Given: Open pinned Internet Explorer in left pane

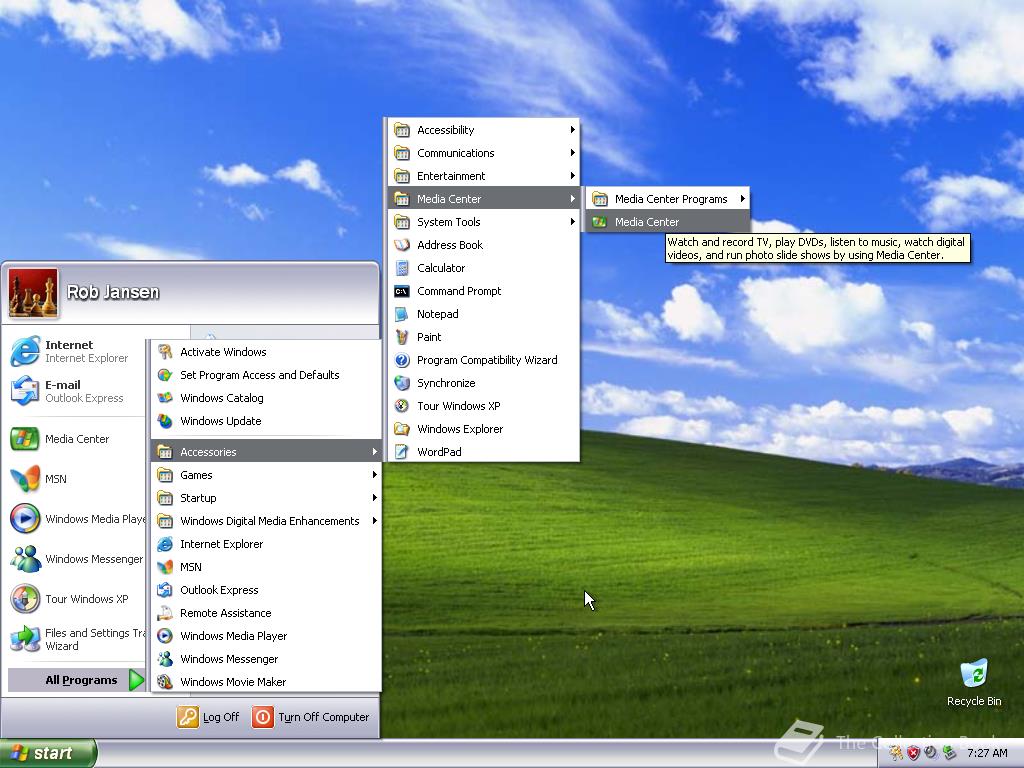Looking at the screenshot, I should [x=75, y=351].
